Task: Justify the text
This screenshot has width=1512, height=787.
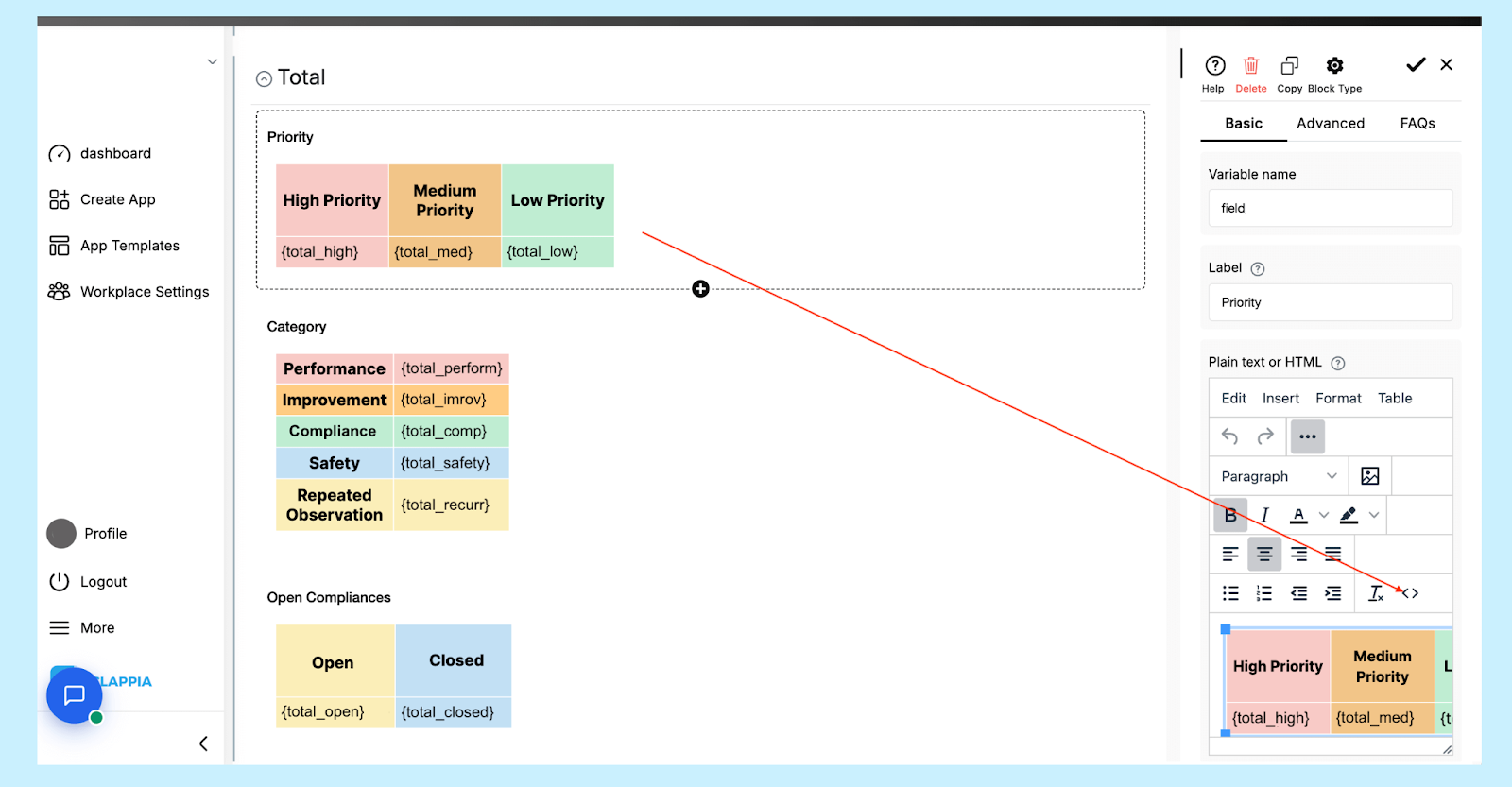Action: coord(1332,554)
